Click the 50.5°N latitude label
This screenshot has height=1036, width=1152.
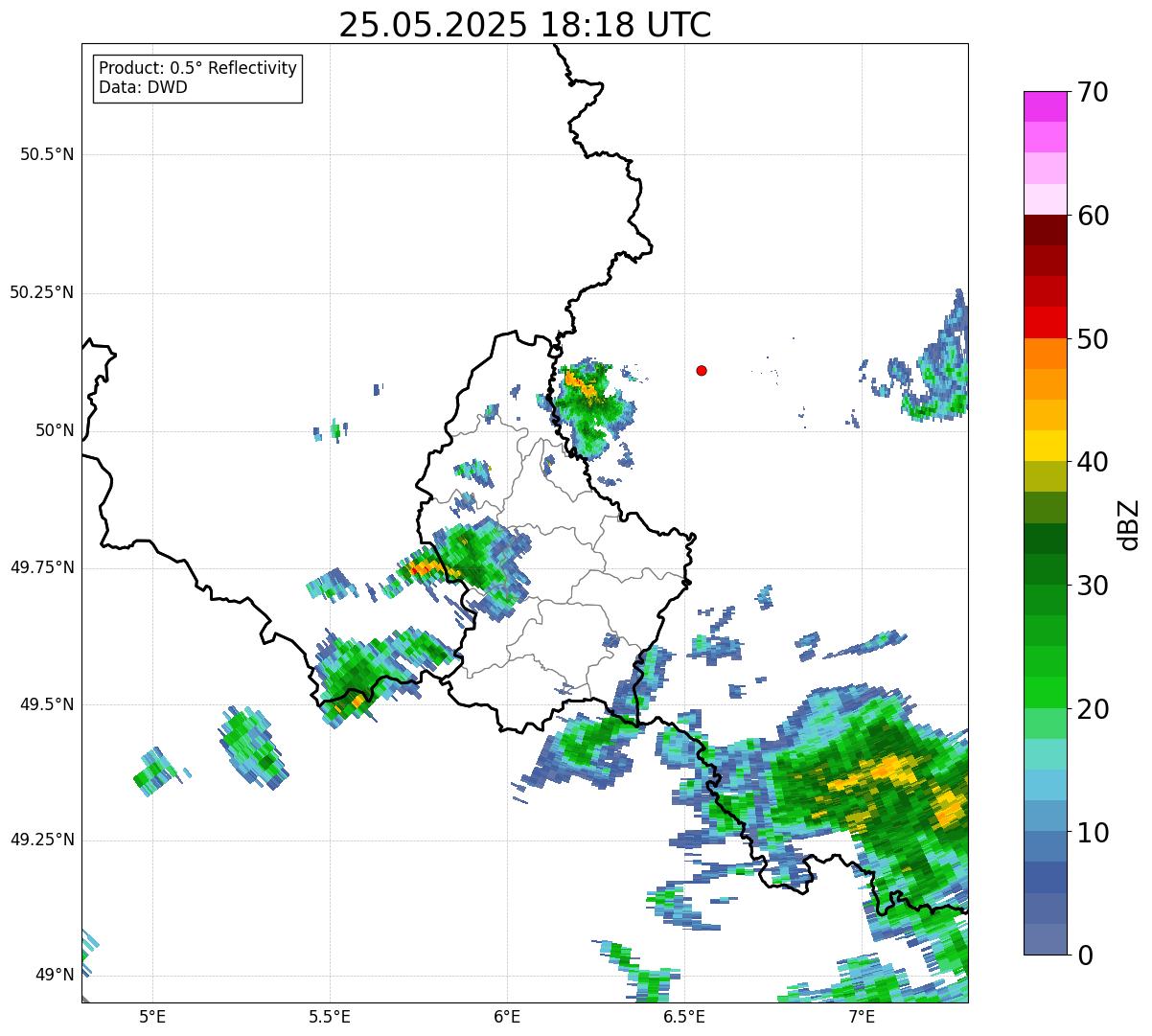point(47,154)
